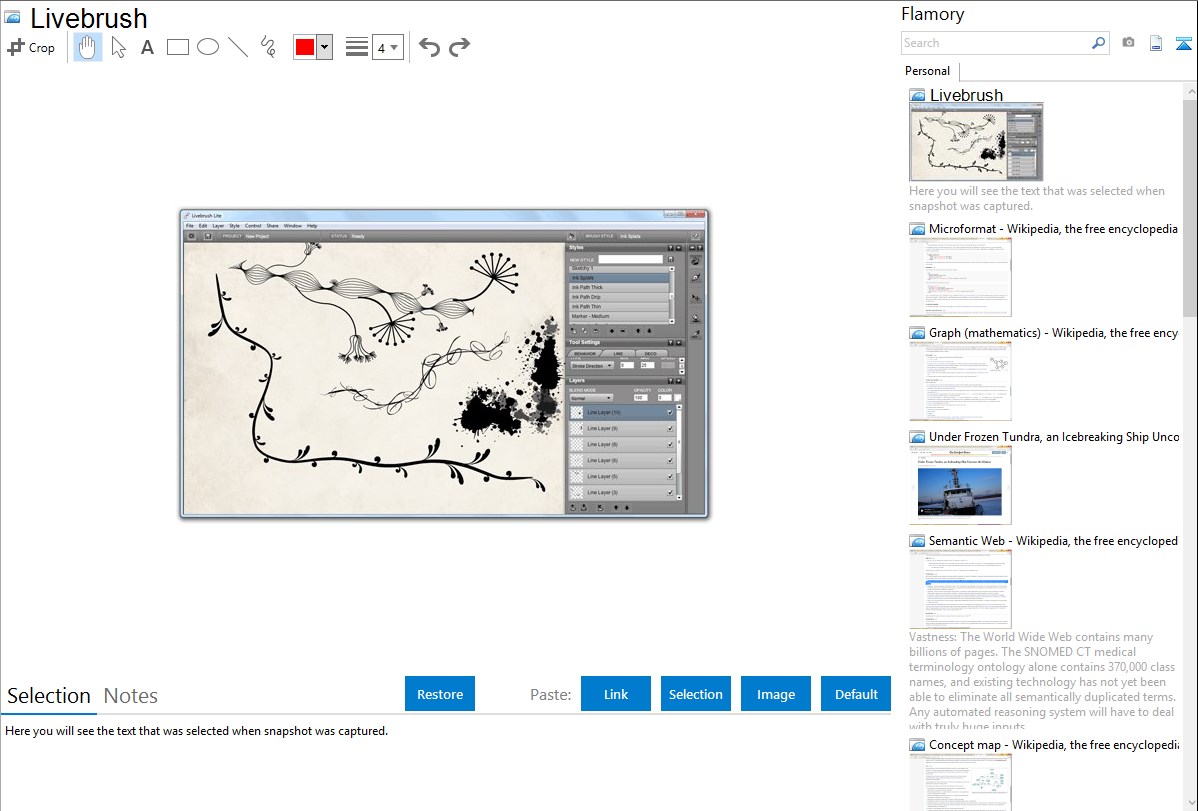Undo the last annotation
Screen dimensions: 1198x811
click(429, 47)
